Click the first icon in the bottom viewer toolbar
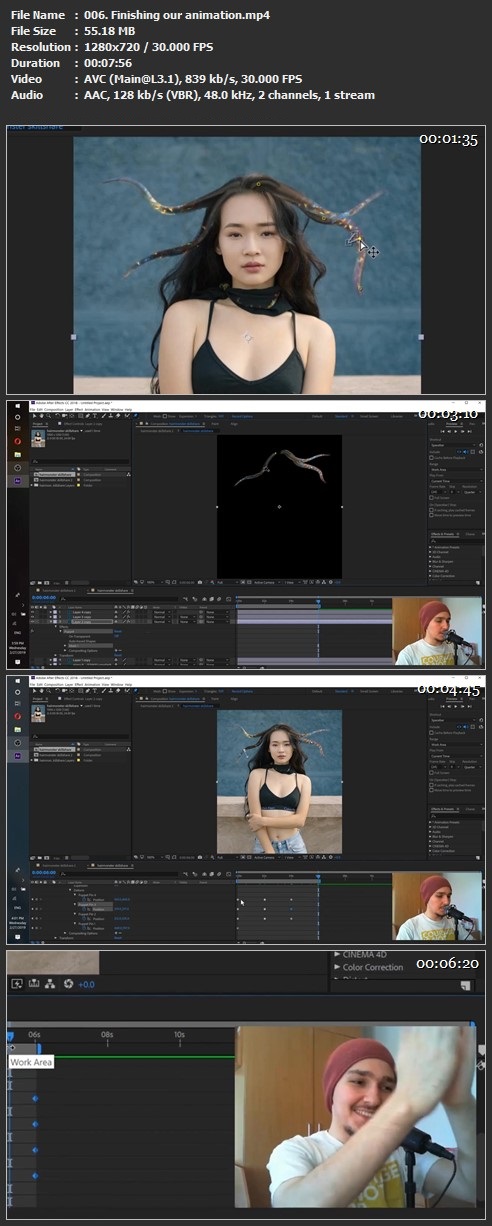492x1226 pixels. pyautogui.click(x=17, y=984)
